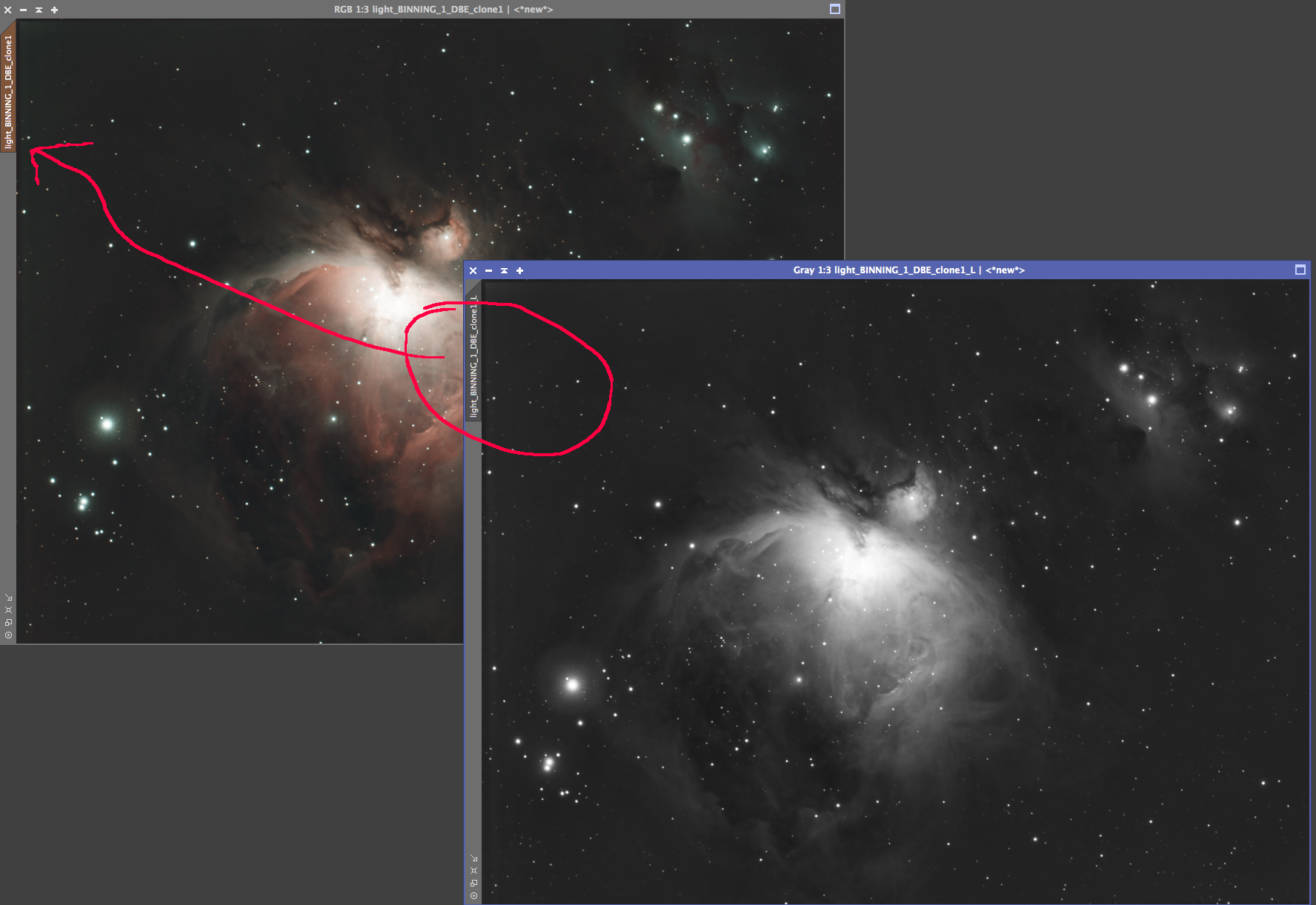
Task: Shade the Gray light_BINNING_1_DBE_clone1_L window
Action: [x=504, y=270]
